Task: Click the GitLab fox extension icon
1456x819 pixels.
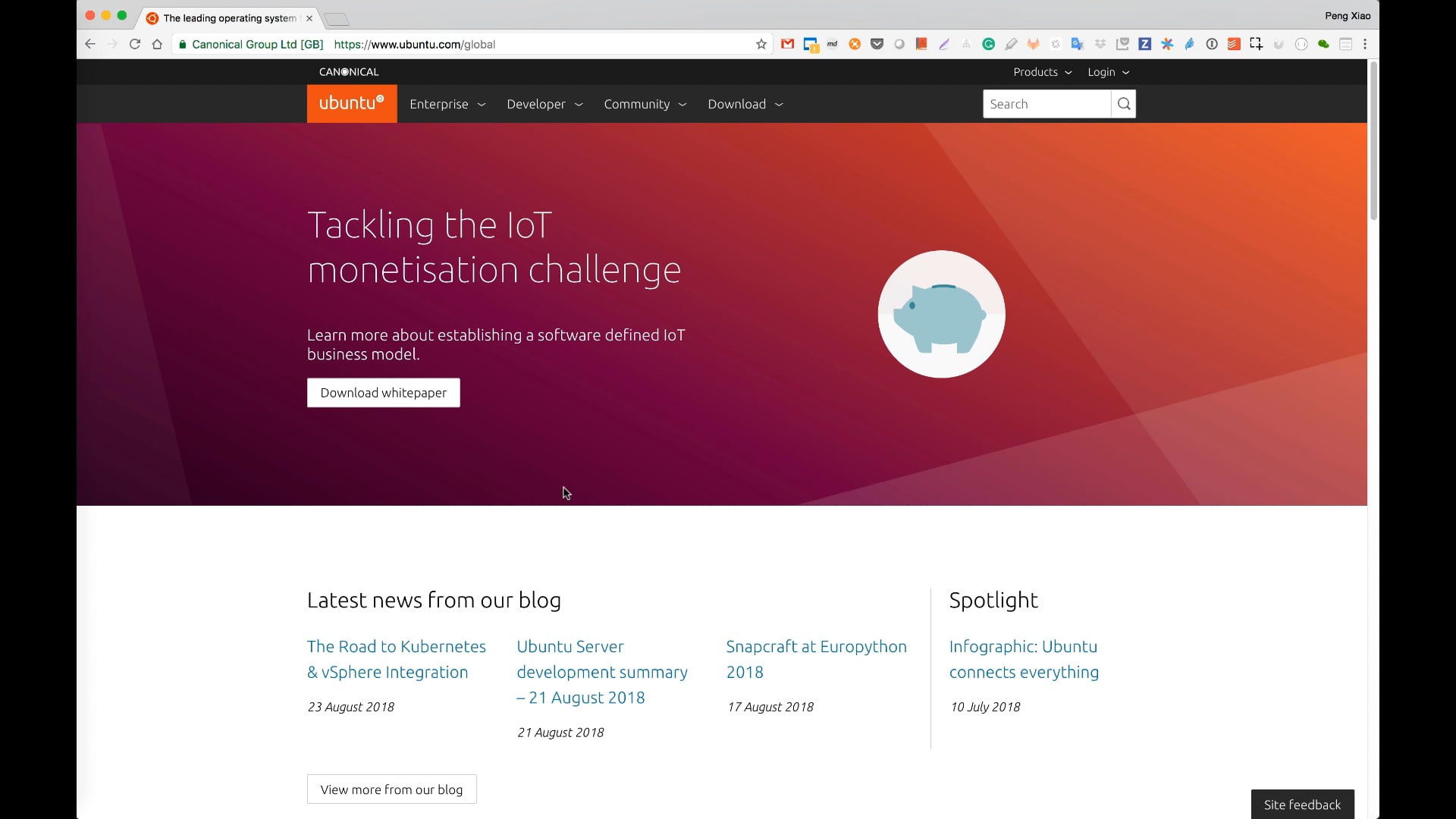Action: point(1033,44)
